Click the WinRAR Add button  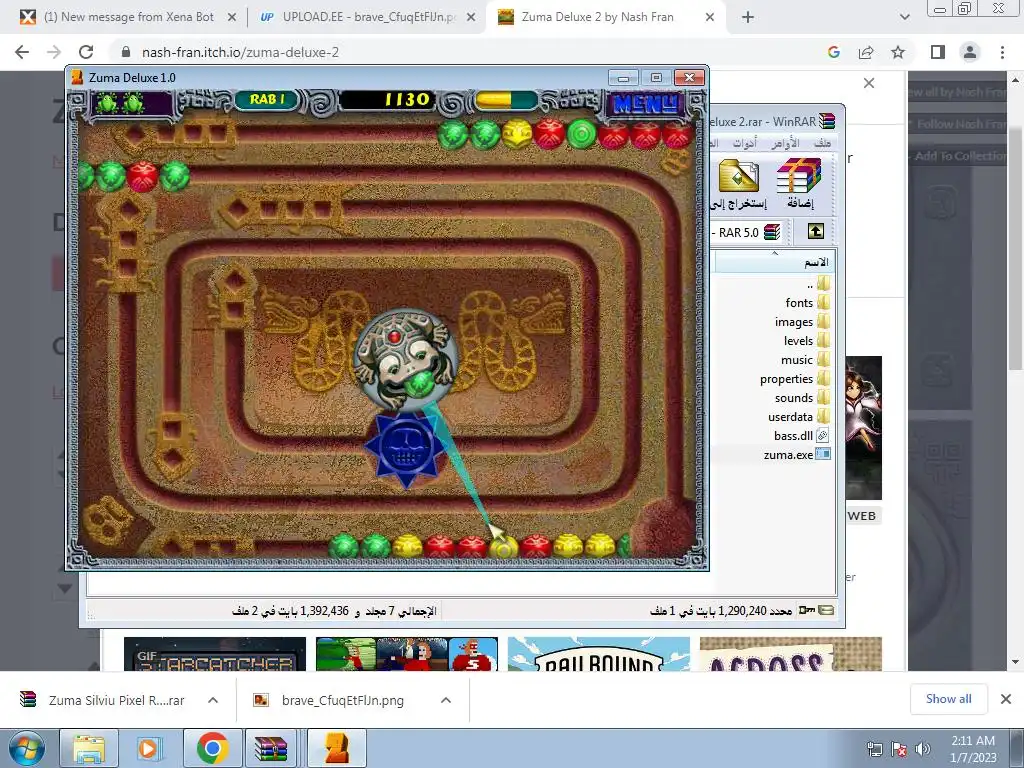tap(799, 184)
